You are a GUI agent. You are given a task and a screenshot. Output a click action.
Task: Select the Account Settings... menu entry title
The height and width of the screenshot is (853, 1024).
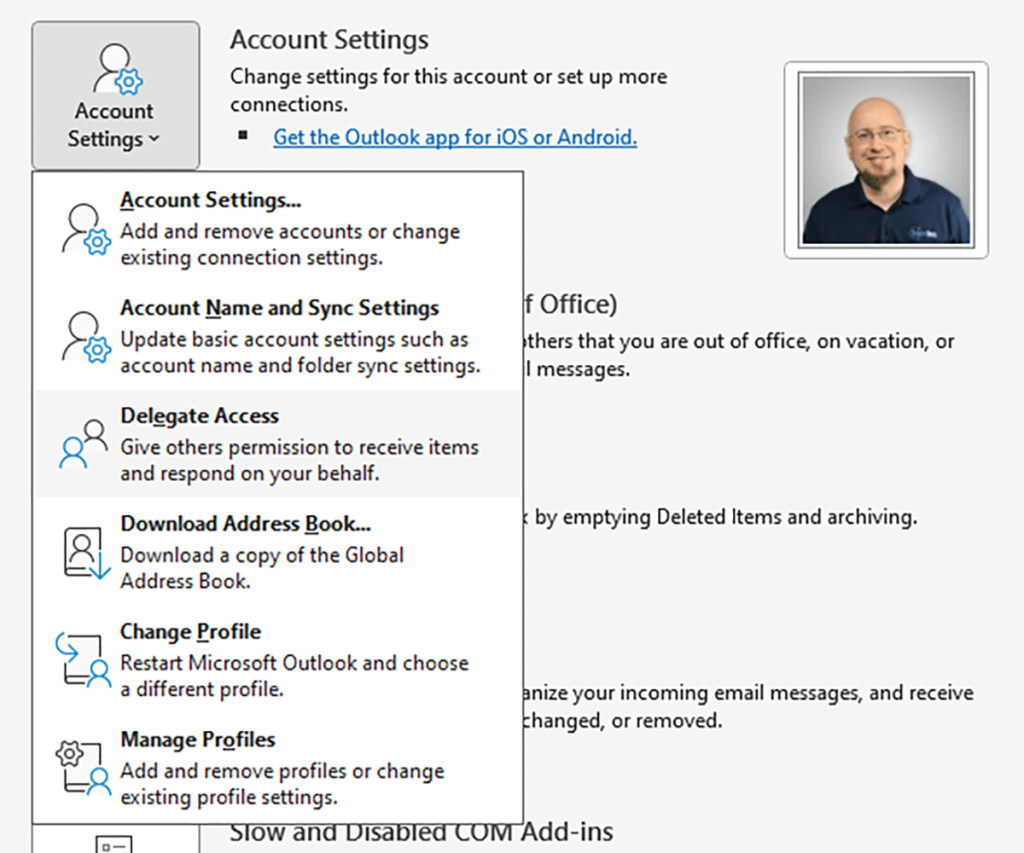point(210,200)
